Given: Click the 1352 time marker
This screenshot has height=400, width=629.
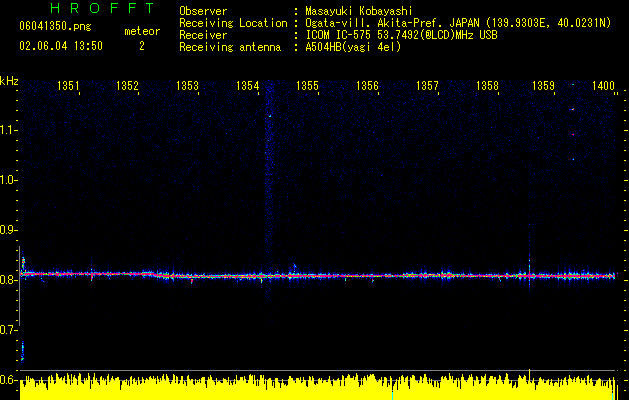Looking at the screenshot, I should tap(127, 86).
